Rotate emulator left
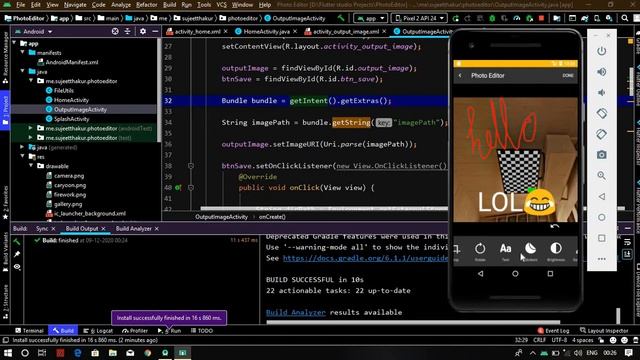Image resolution: width=640 pixels, height=360 pixels. pyautogui.click(x=602, y=113)
